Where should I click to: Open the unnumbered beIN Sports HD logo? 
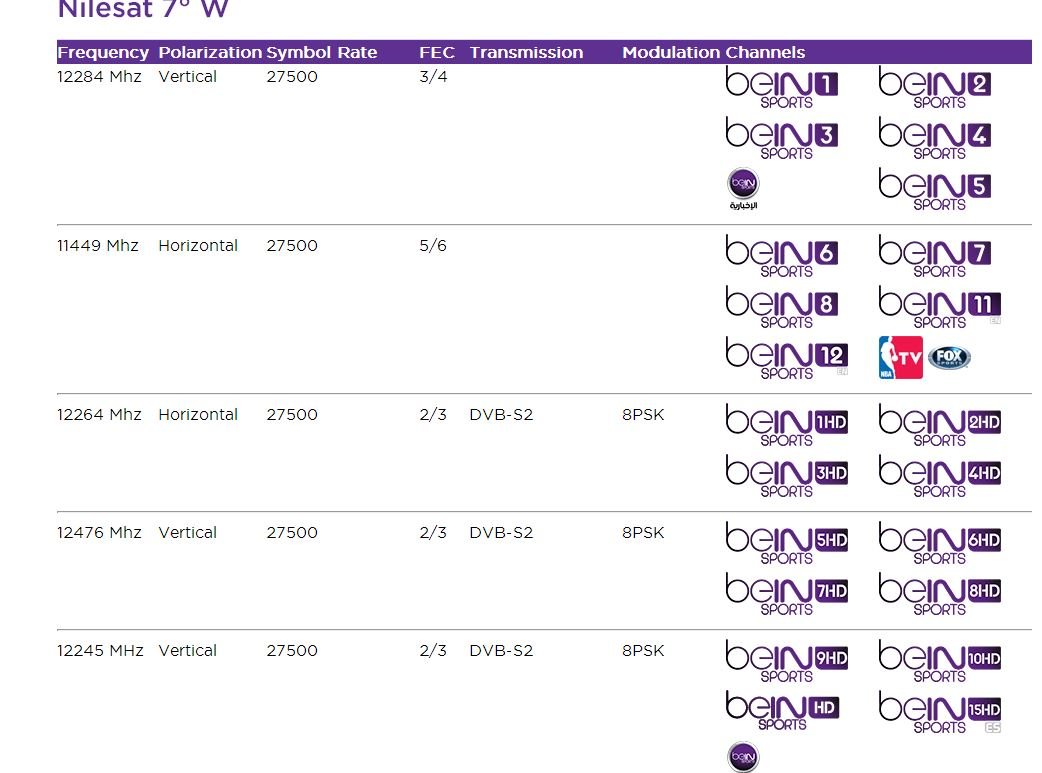(x=782, y=711)
